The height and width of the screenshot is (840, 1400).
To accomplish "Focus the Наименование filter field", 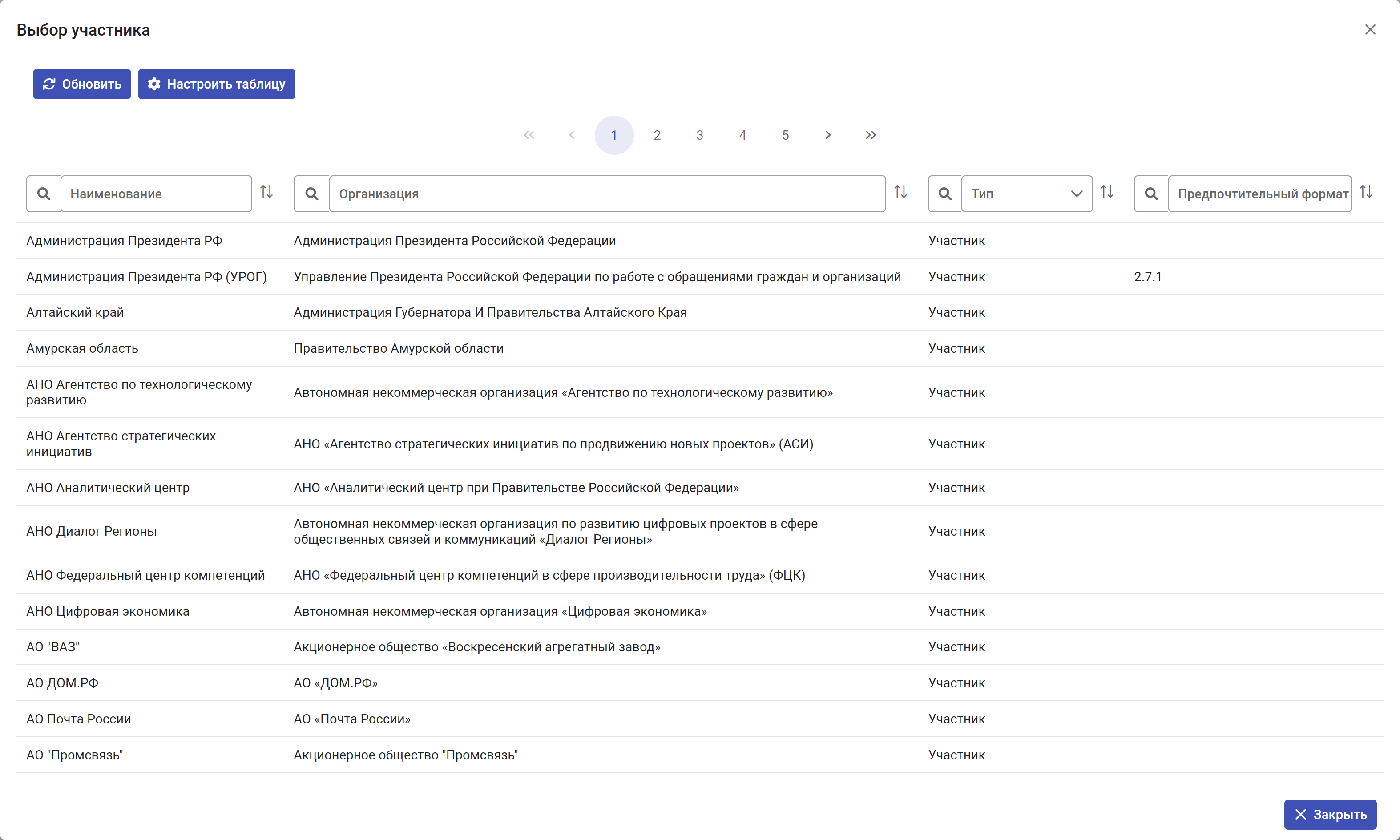I will (x=156, y=194).
